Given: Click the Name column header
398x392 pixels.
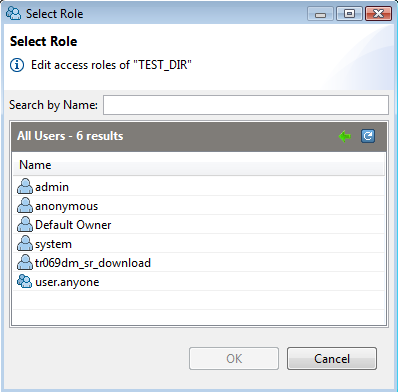Looking at the screenshot, I should click(x=199, y=165).
